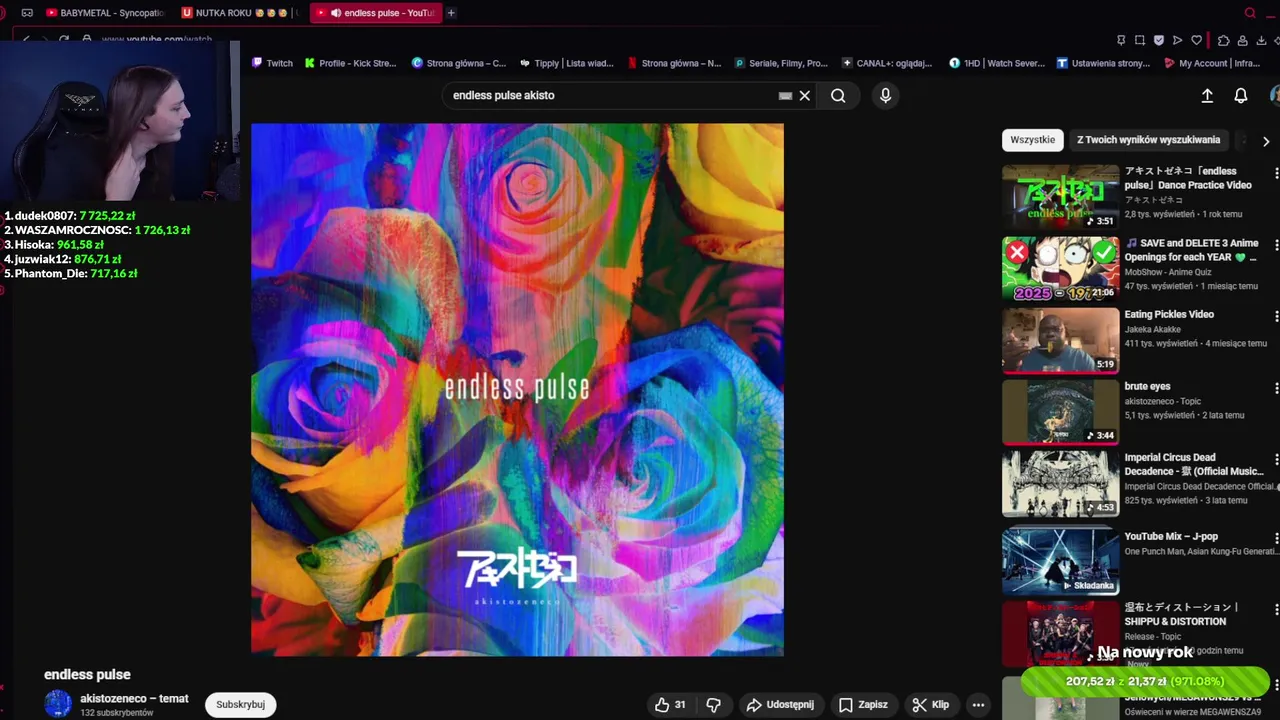The height and width of the screenshot is (720, 1280).
Task: Open menu for the YouTube Mix J-pop
Action: point(1276,538)
